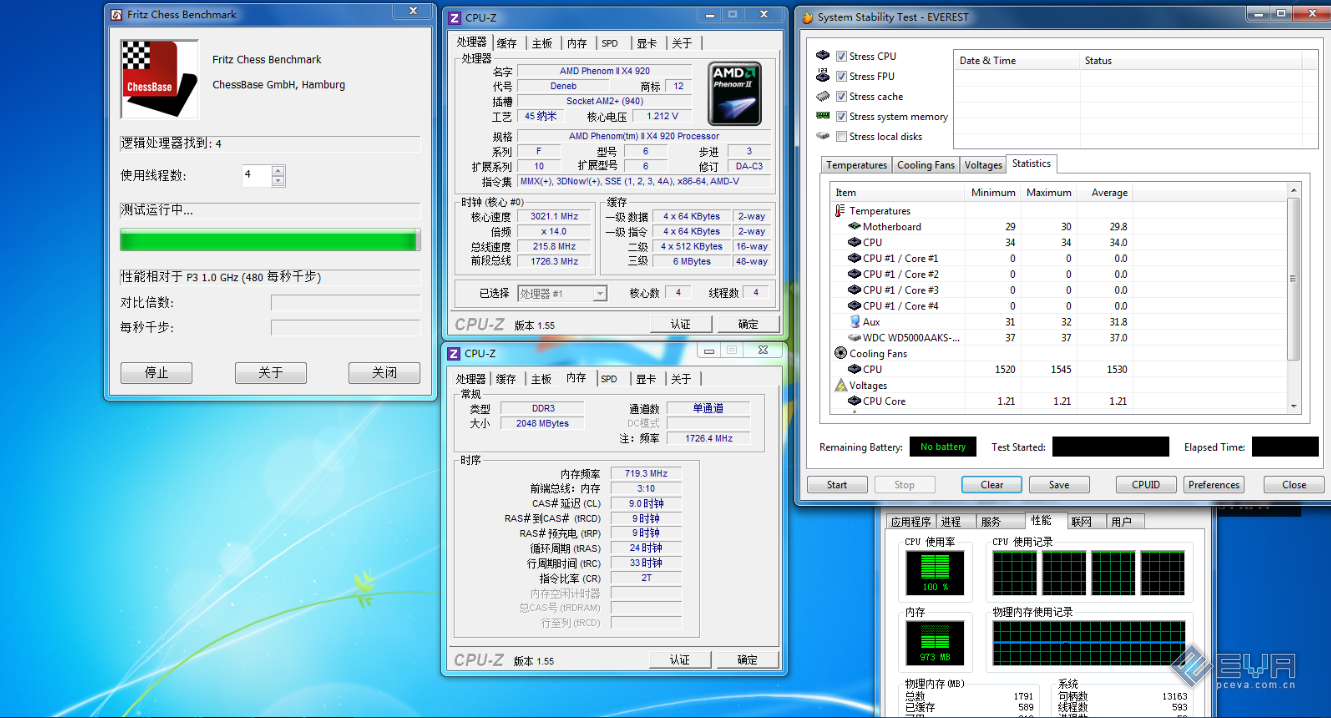This screenshot has height=718, width=1331.
Task: Switch to the Voltages tab
Action: [x=983, y=165]
